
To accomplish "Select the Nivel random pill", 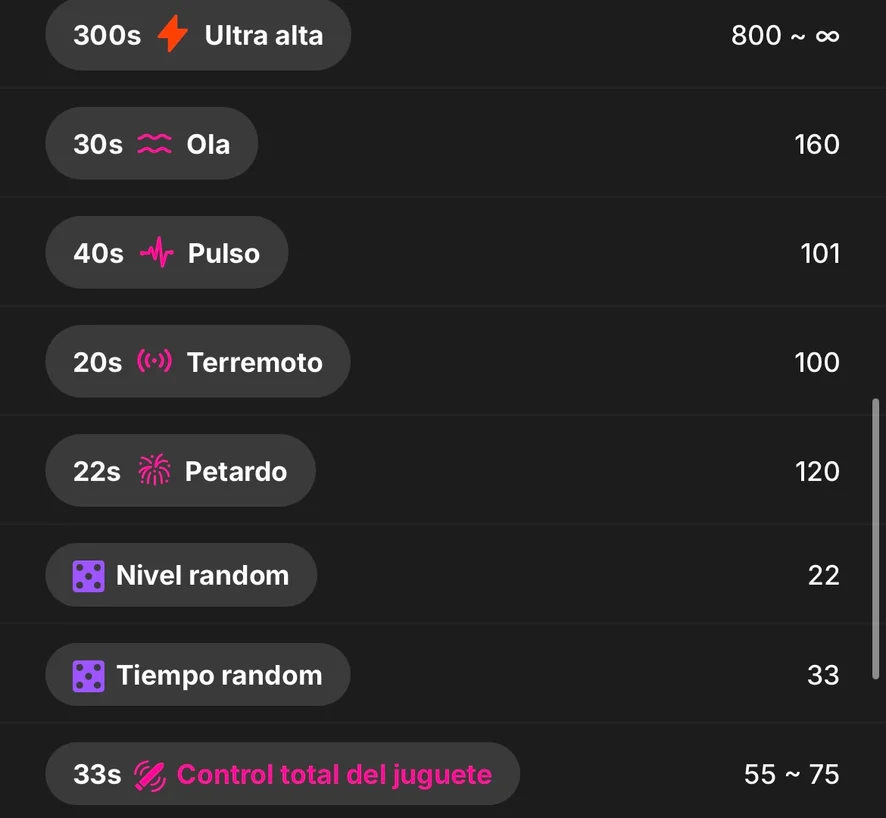I will point(181,576).
